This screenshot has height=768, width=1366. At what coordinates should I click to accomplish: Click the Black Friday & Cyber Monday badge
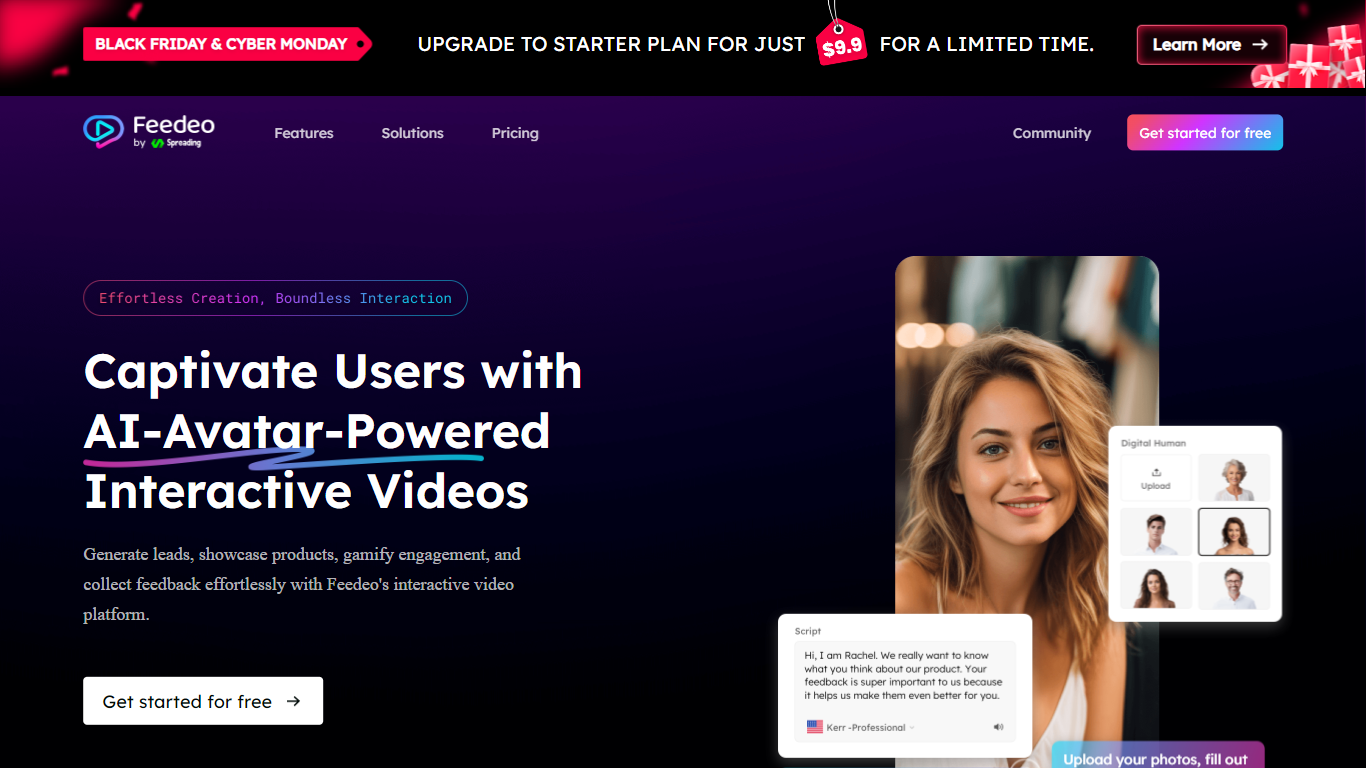[222, 44]
